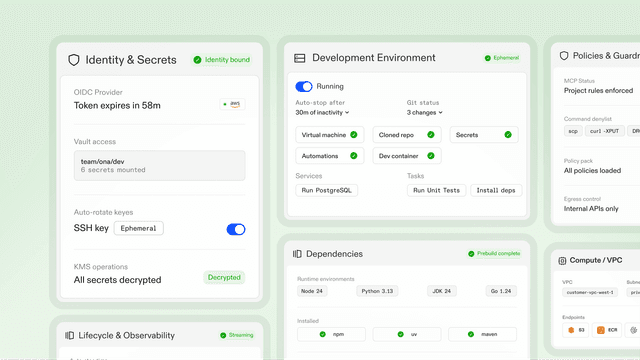Click the Policies & Guardrails shield icon
The width and height of the screenshot is (640, 360).
pos(564,56)
